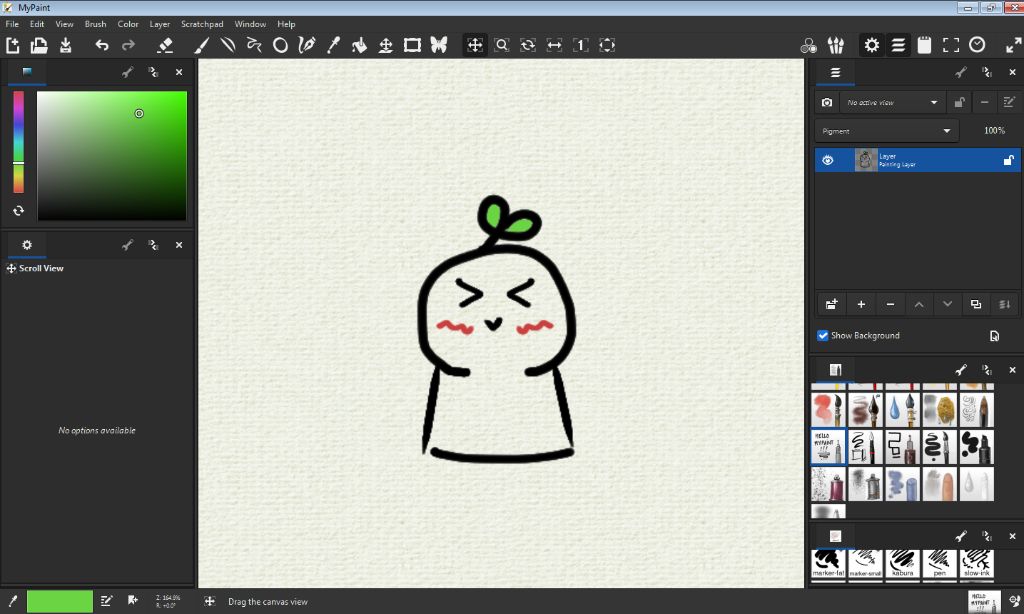The height and width of the screenshot is (614, 1024).
Task: Select the Freehand Drawing brush tool
Action: pos(201,45)
